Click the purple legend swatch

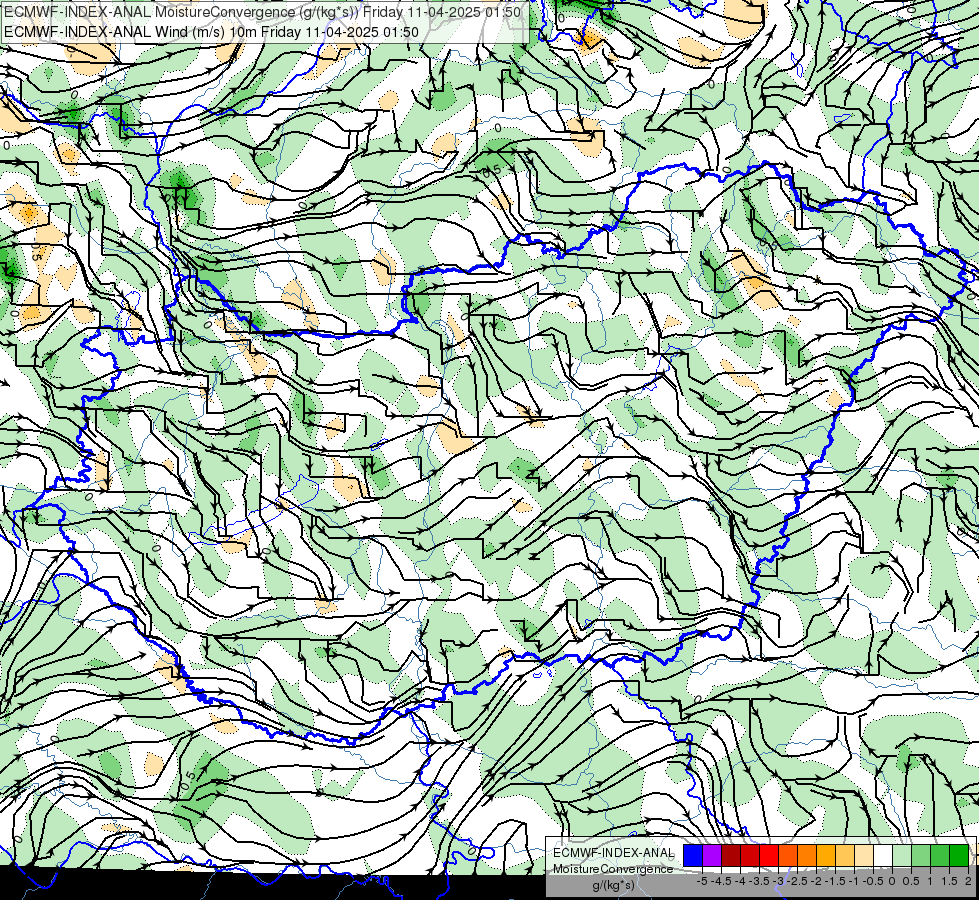(712, 855)
